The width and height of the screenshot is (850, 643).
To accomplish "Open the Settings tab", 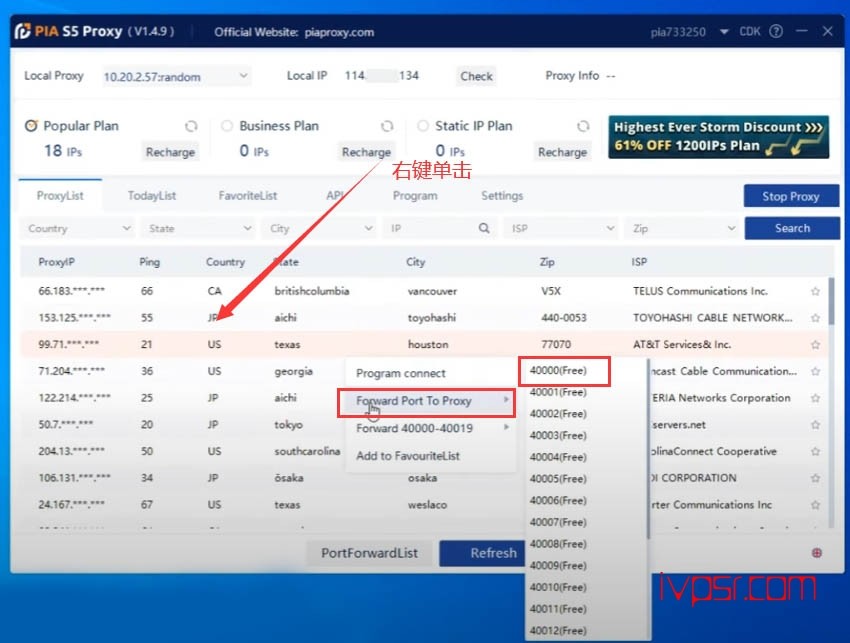I will [x=502, y=196].
